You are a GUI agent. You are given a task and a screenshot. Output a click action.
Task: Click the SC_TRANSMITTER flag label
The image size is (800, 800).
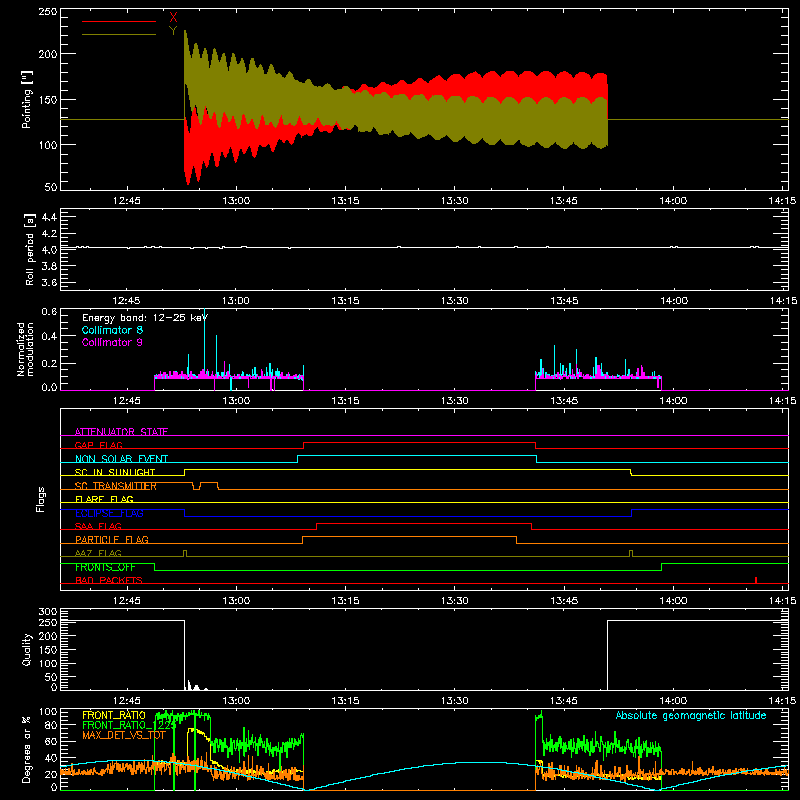116,486
